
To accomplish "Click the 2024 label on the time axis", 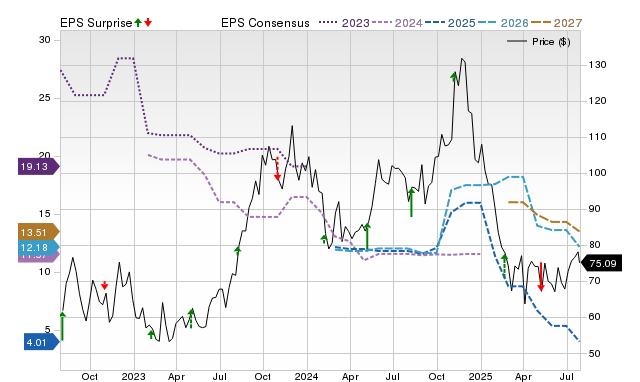I will pos(307,376).
